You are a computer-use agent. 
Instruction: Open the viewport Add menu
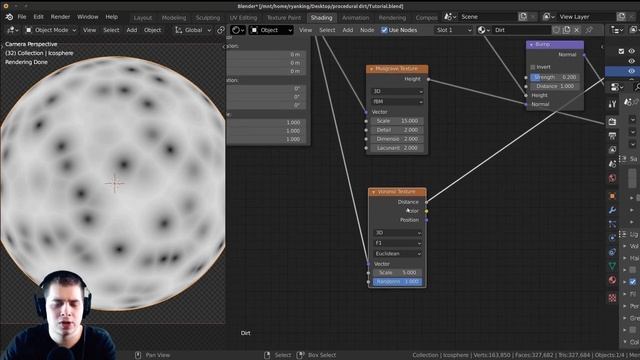point(131,30)
